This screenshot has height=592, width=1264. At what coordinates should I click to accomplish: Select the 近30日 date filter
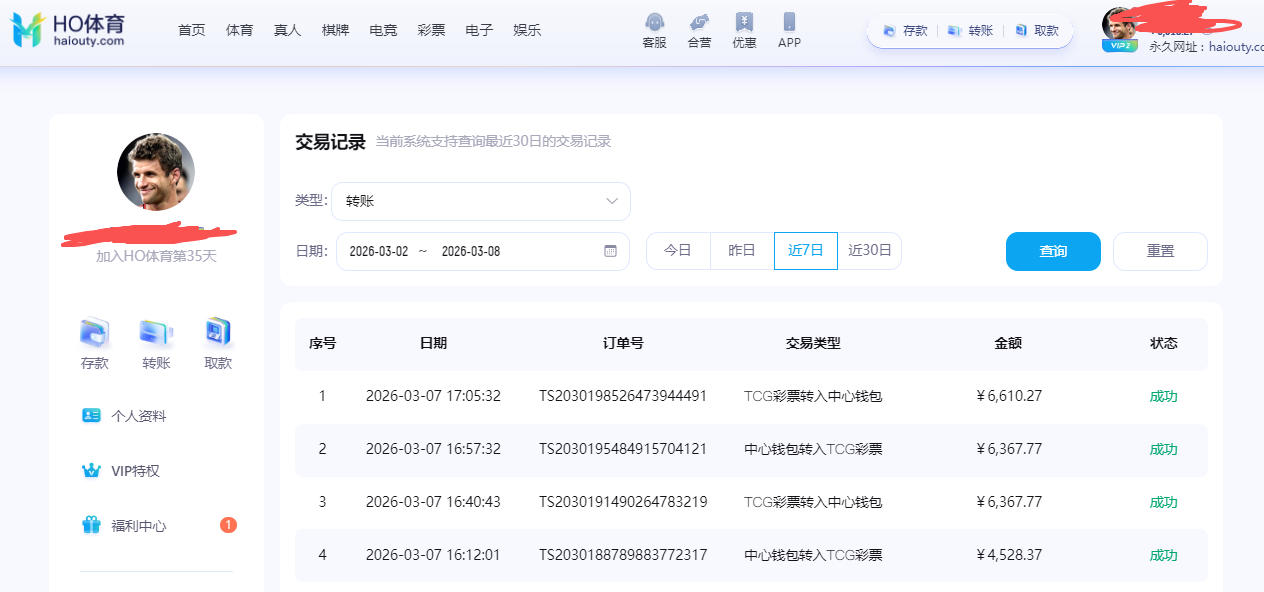[869, 251]
